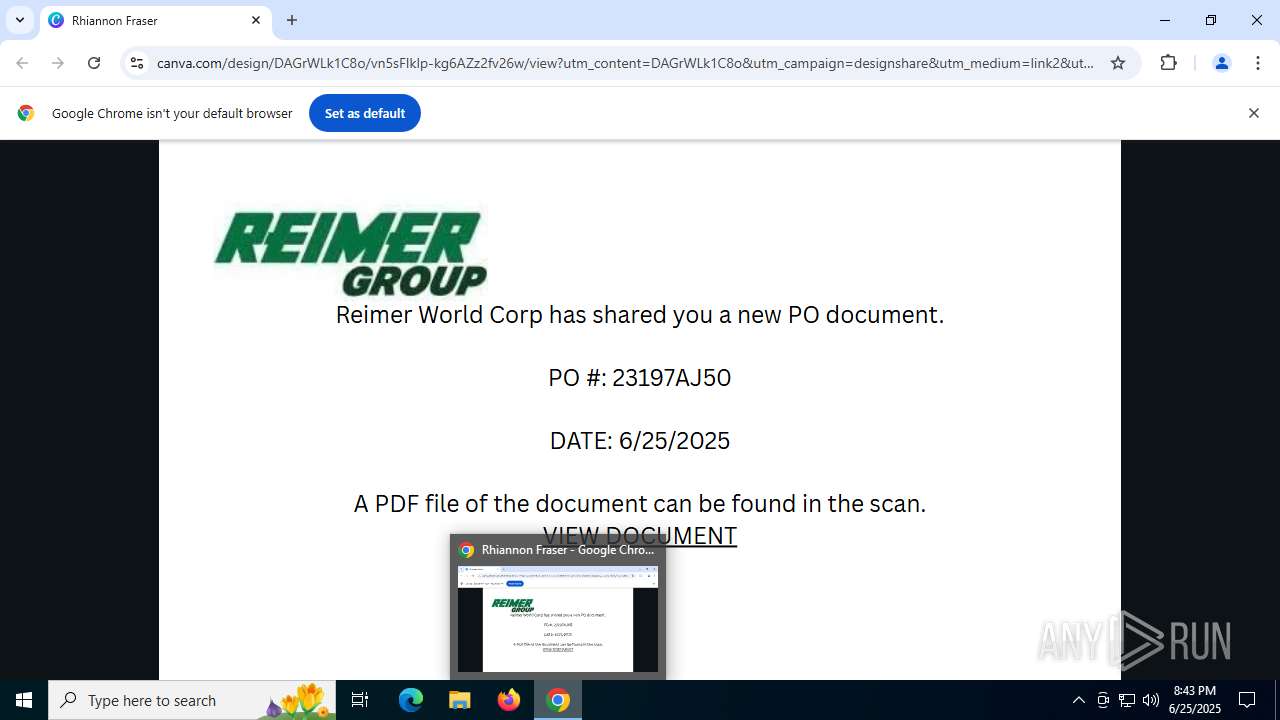1280x720 pixels.
Task: Close the Rhiannon Fraser tab
Action: (x=256, y=20)
